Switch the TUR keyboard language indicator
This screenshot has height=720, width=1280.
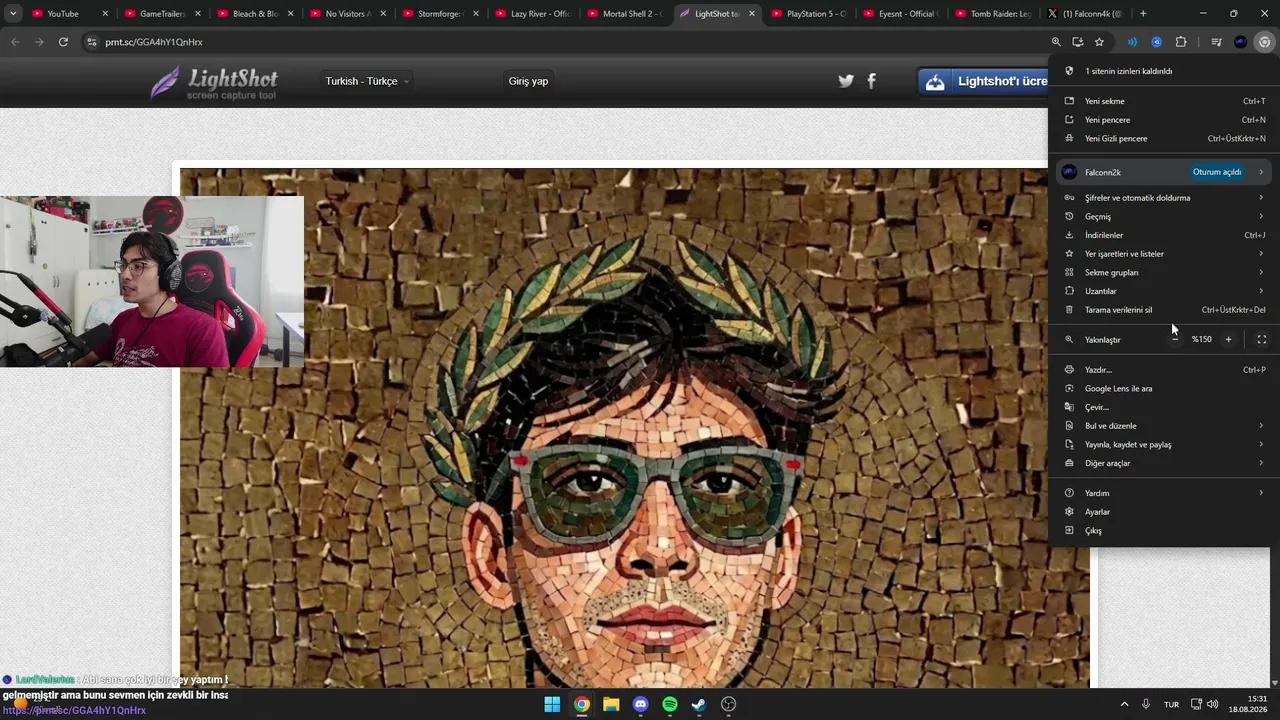pos(1171,704)
